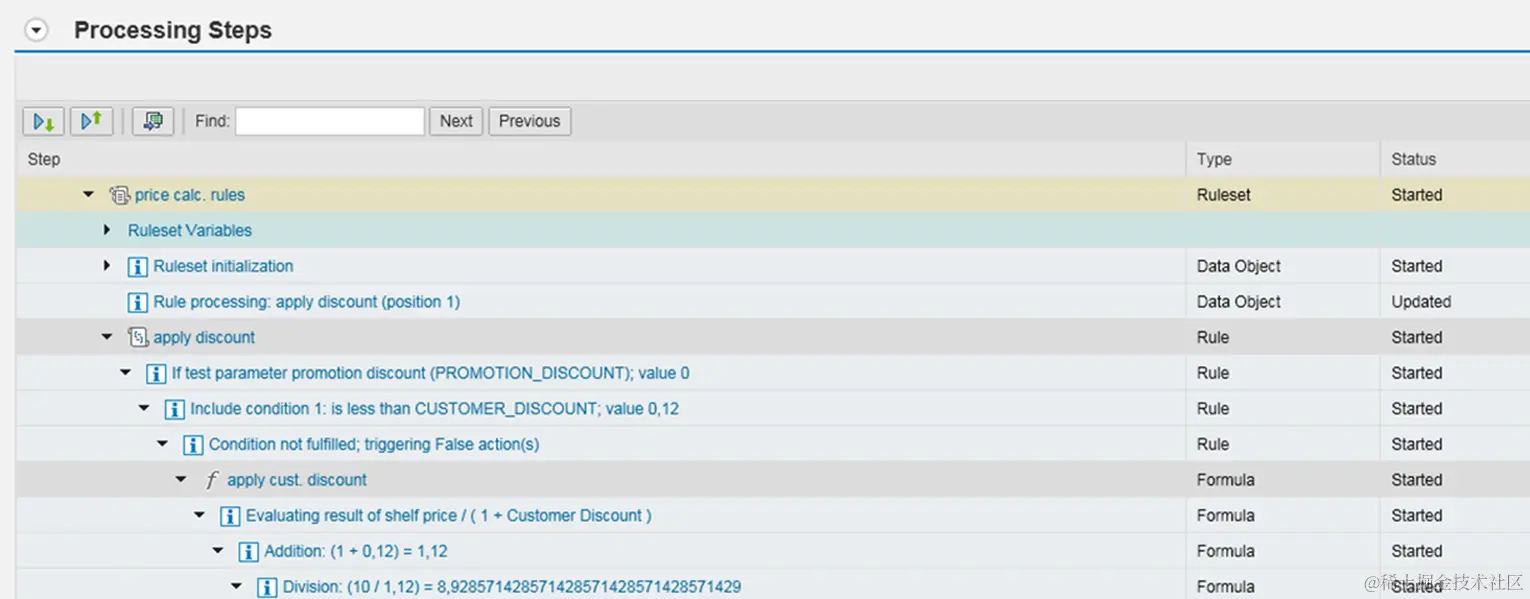
Task: Open the Ruleset Variables link
Action: tap(190, 230)
